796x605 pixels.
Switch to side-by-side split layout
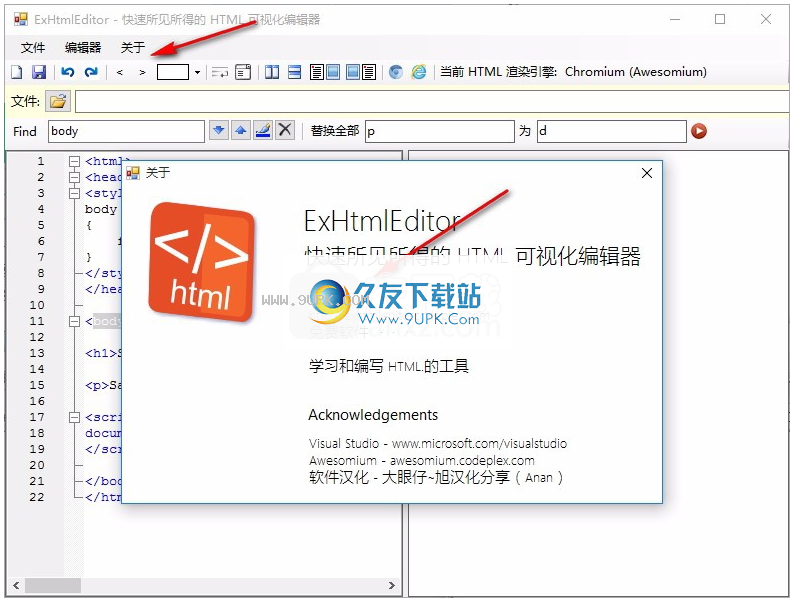tap(272, 72)
